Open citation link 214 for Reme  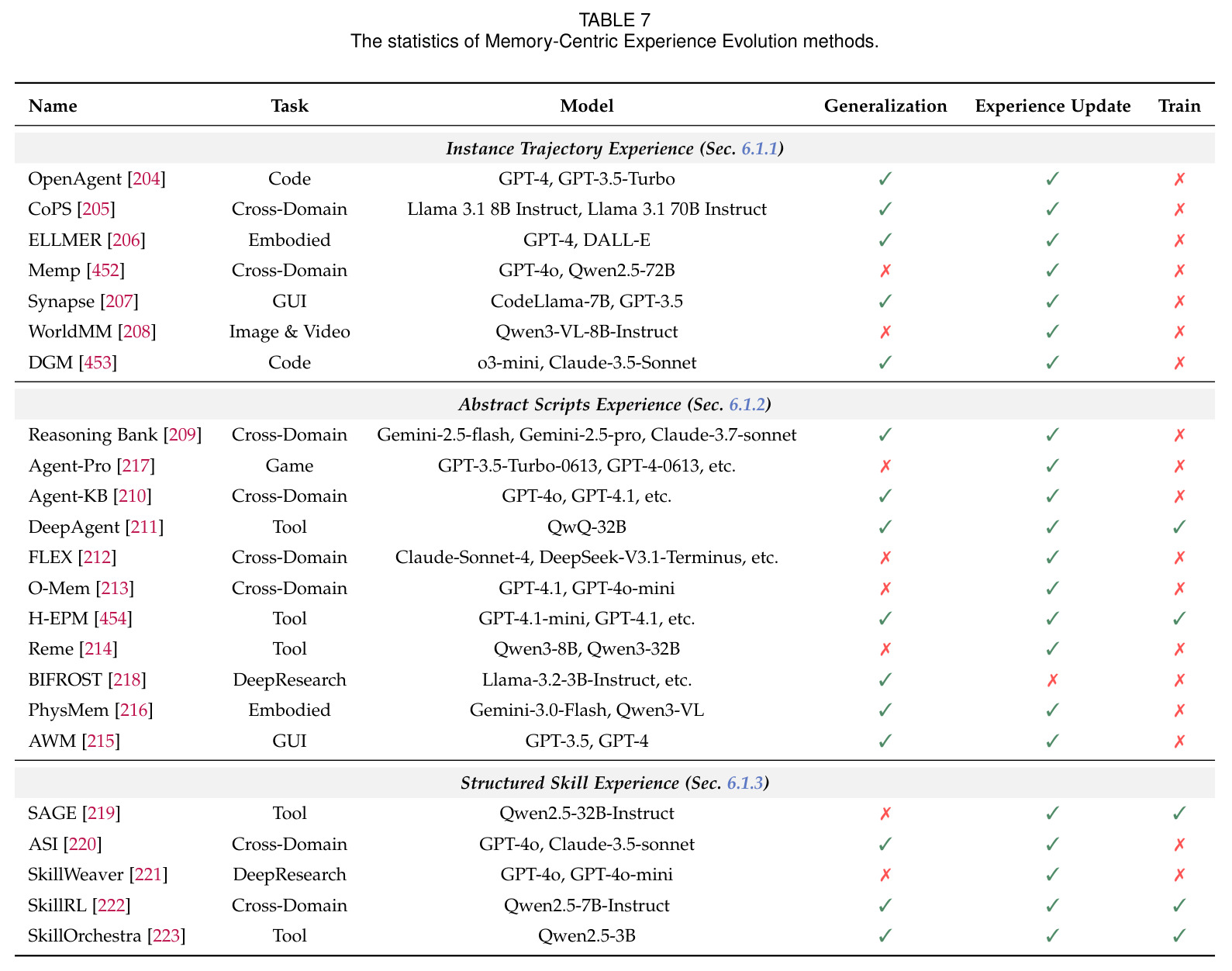click(98, 649)
